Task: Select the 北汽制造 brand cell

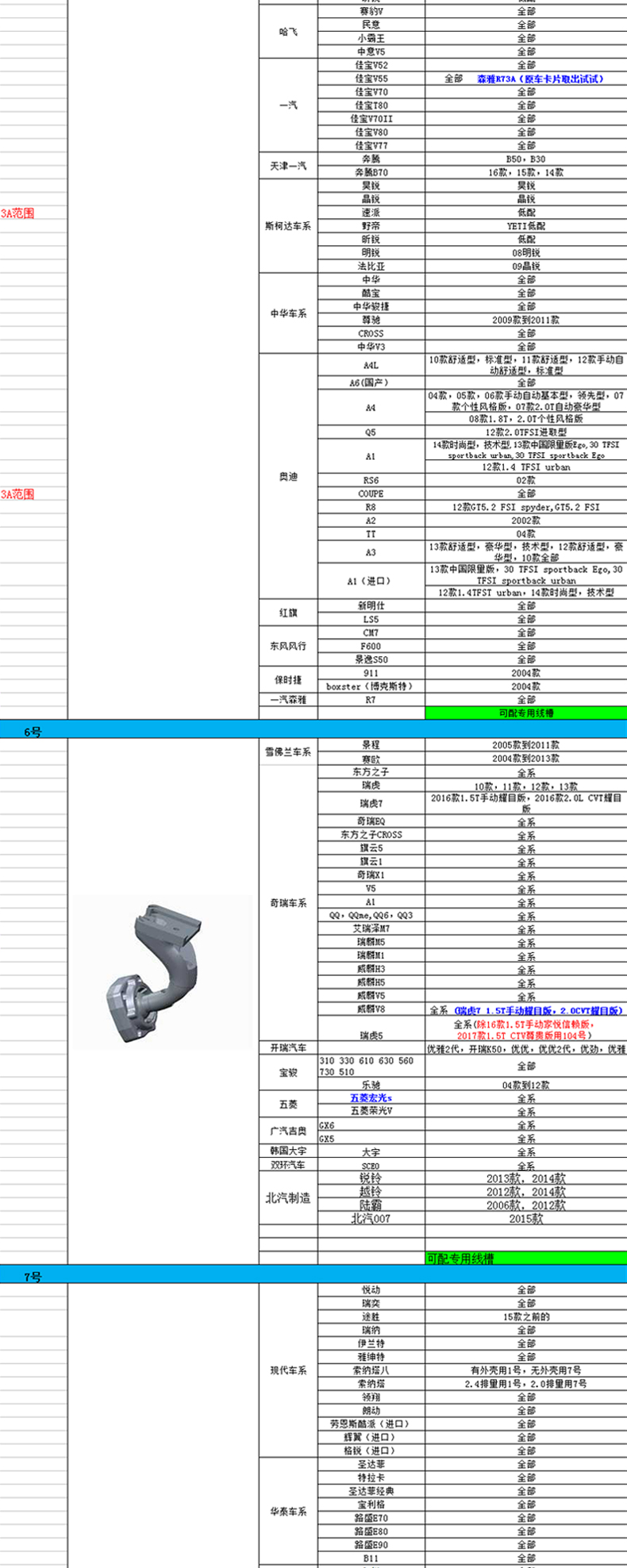Action: coord(289,1198)
